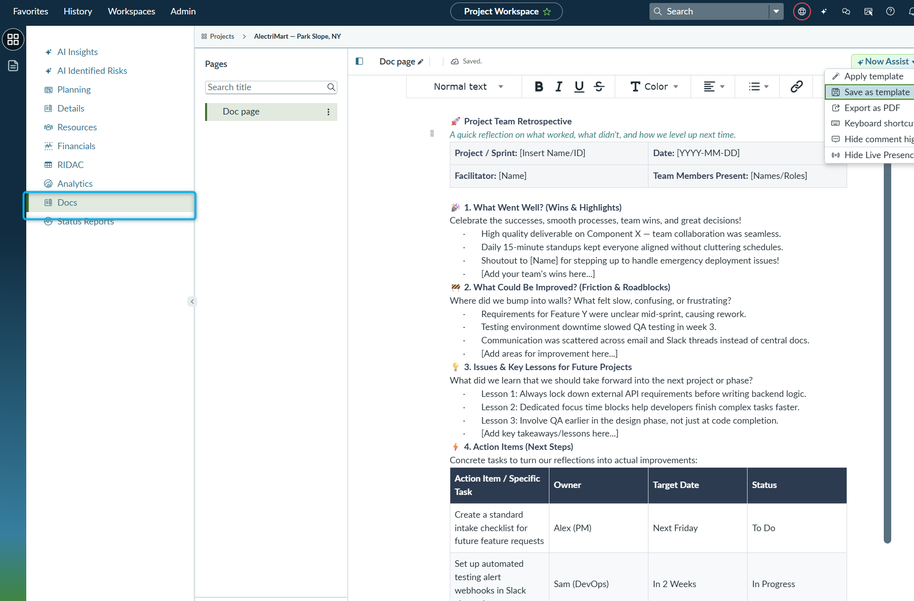This screenshot has width=914, height=601.
Task: Select Hide comment highlights option
Action: click(x=871, y=139)
